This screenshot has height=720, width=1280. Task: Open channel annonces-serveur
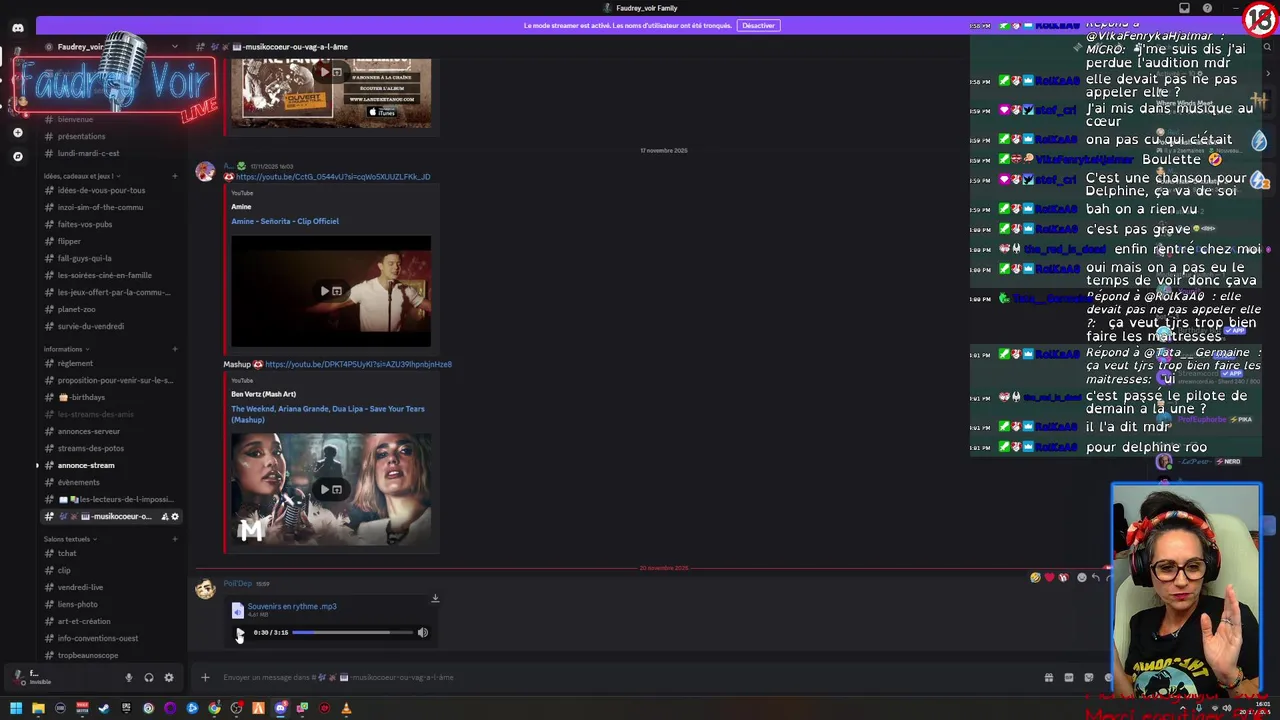(88, 431)
